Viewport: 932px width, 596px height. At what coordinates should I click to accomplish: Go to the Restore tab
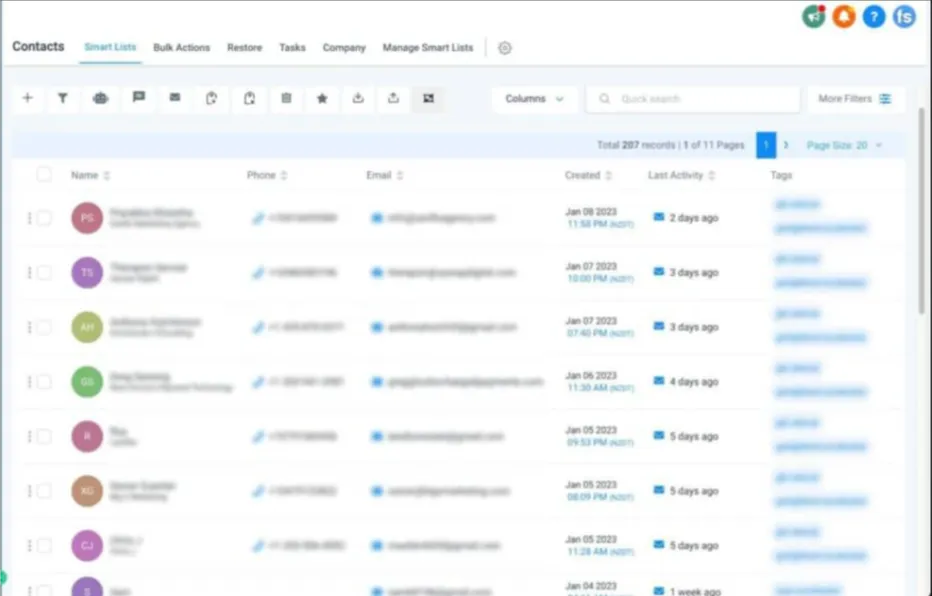tap(244, 48)
